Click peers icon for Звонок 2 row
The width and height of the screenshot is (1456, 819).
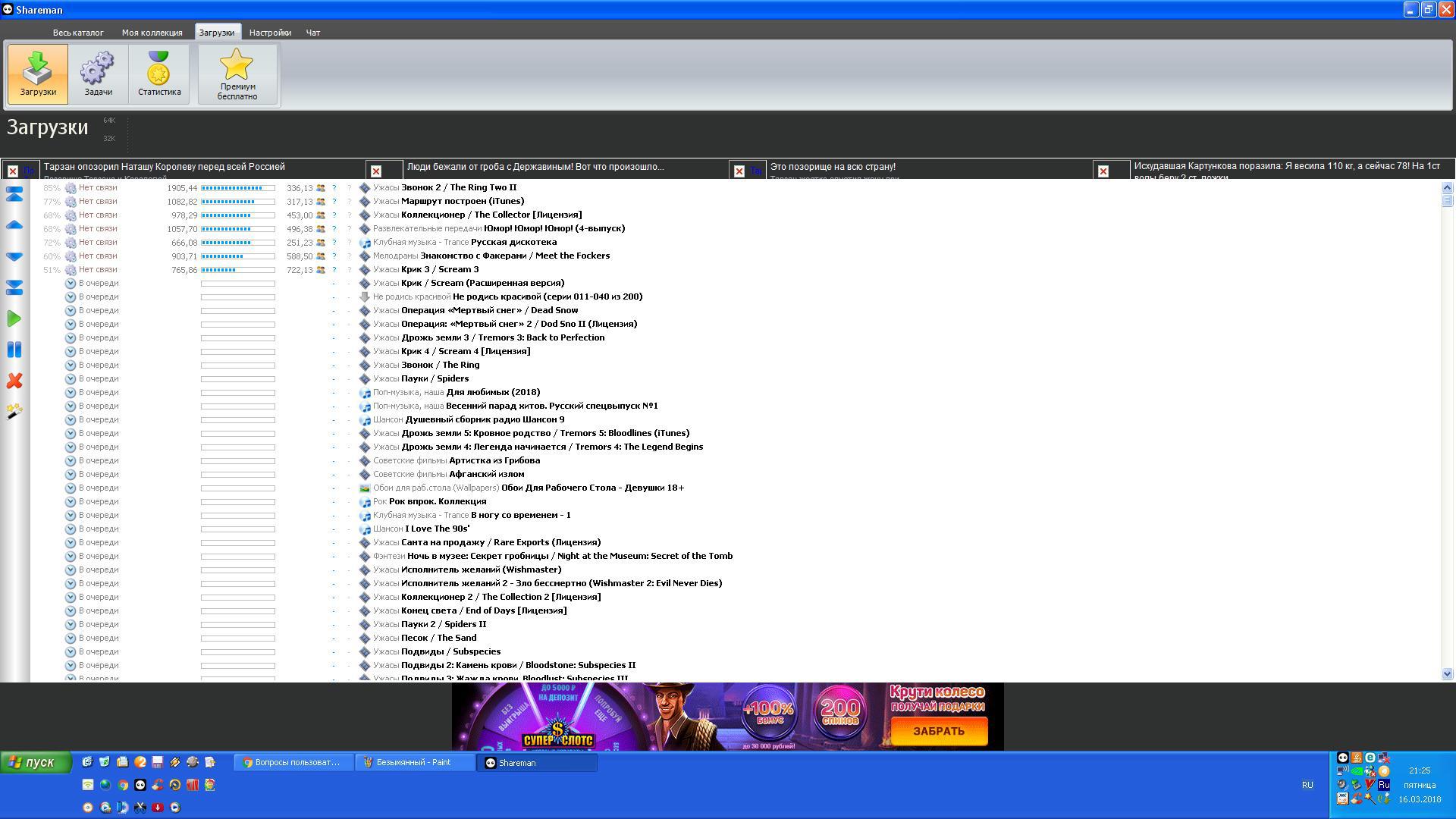321,188
